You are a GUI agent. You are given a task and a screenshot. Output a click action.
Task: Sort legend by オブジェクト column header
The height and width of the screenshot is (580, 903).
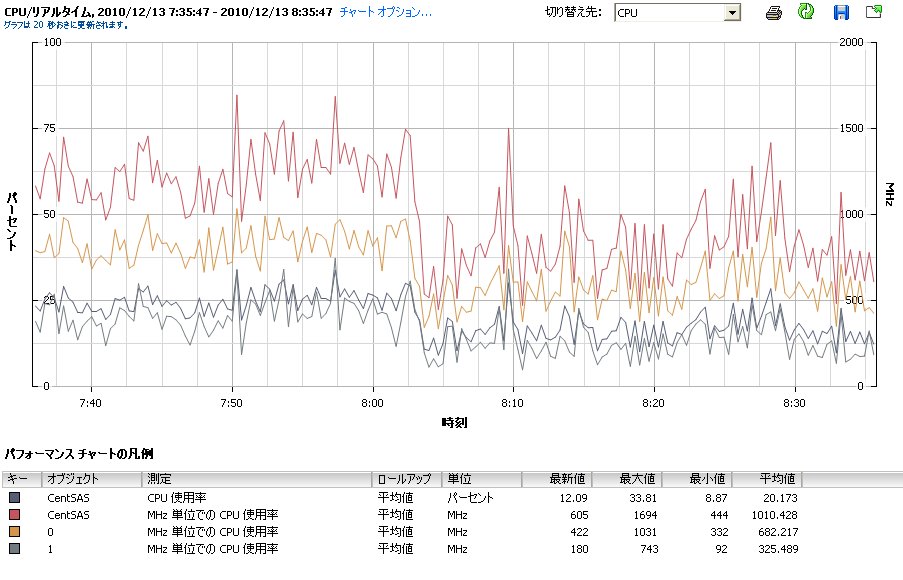click(92, 479)
